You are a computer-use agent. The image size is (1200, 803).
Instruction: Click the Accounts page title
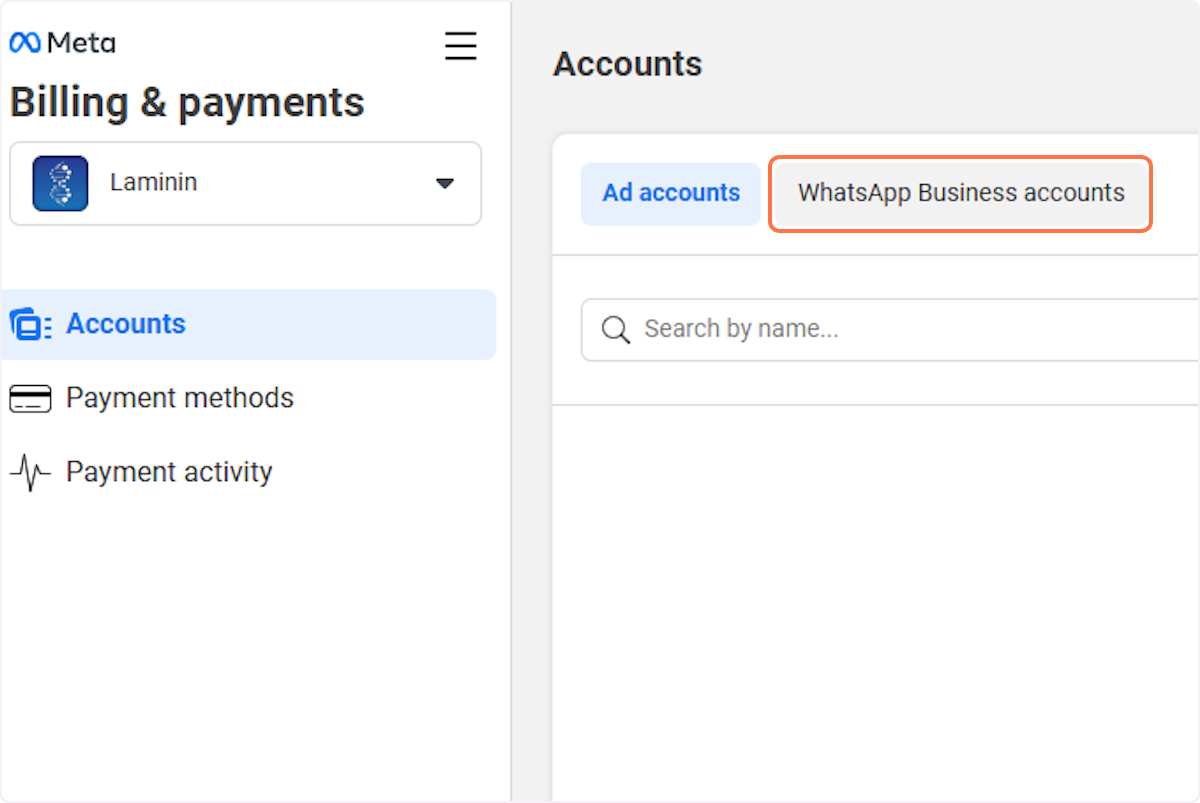point(628,64)
